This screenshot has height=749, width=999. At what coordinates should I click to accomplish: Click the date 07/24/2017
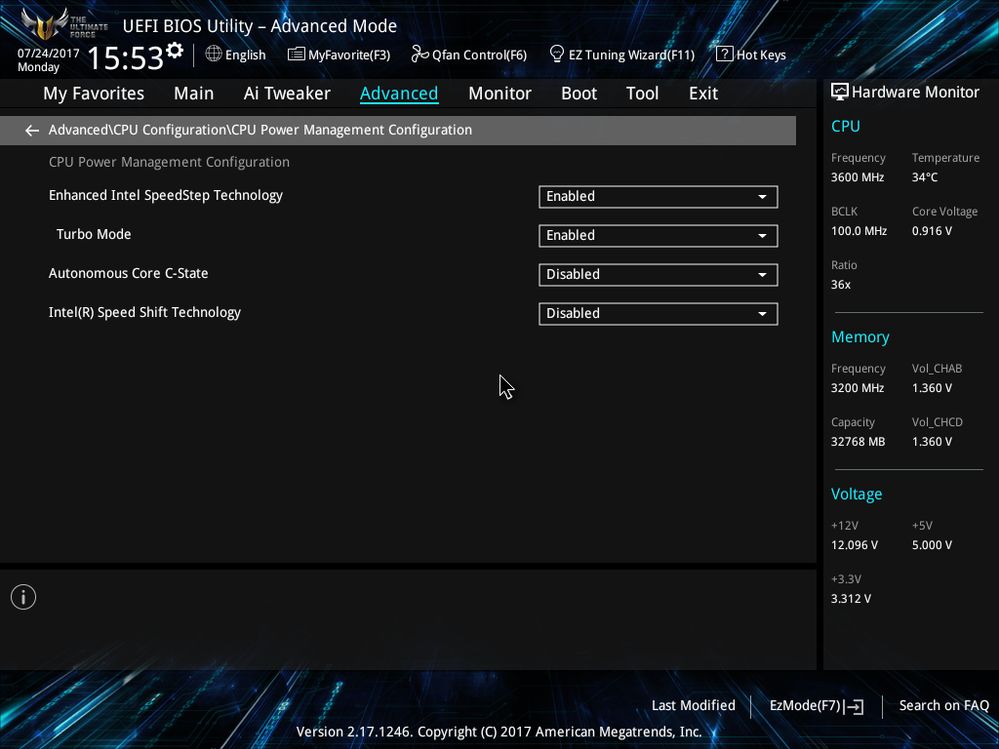48,54
